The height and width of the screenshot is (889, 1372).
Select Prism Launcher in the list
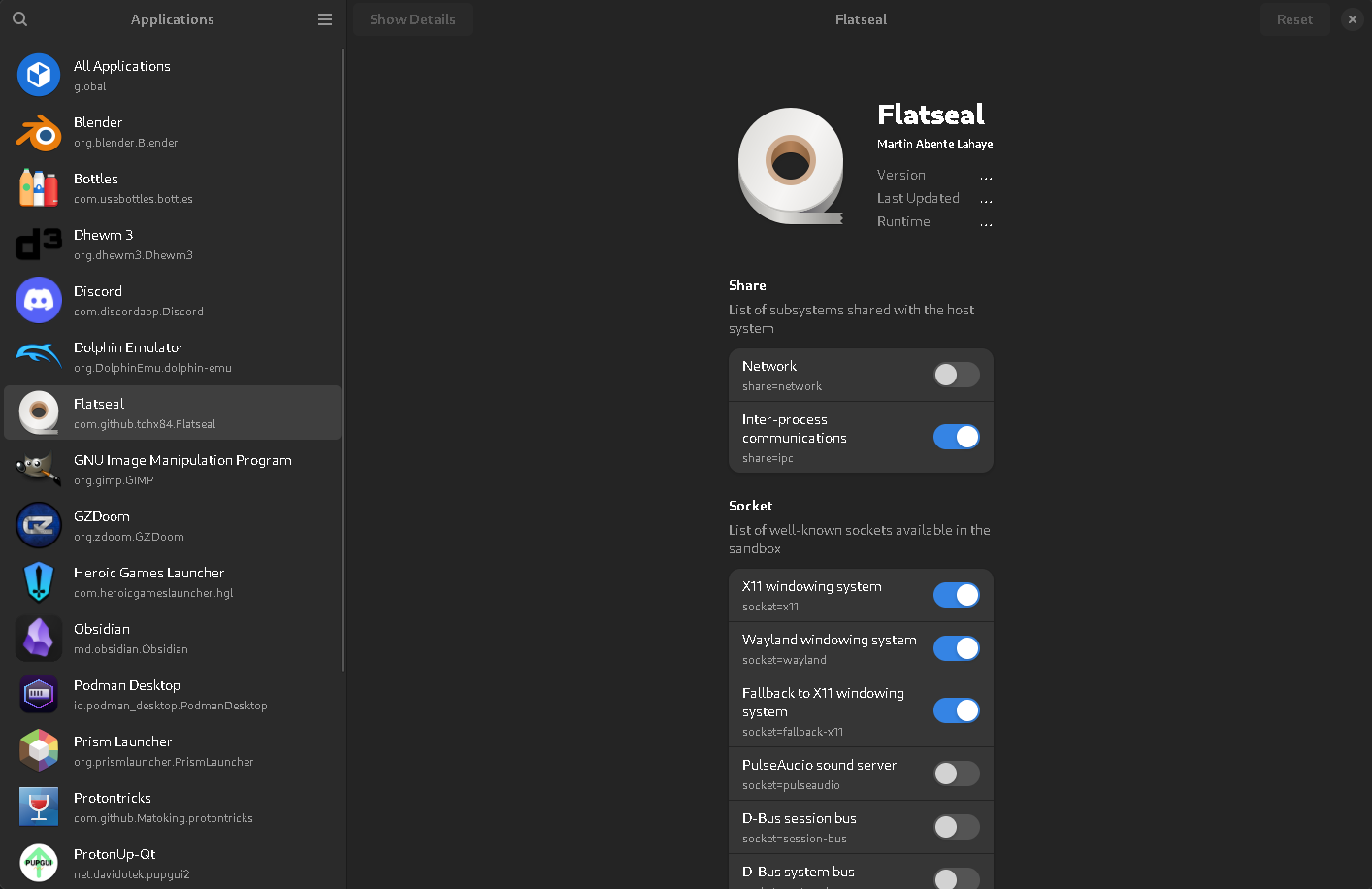[x=173, y=750]
